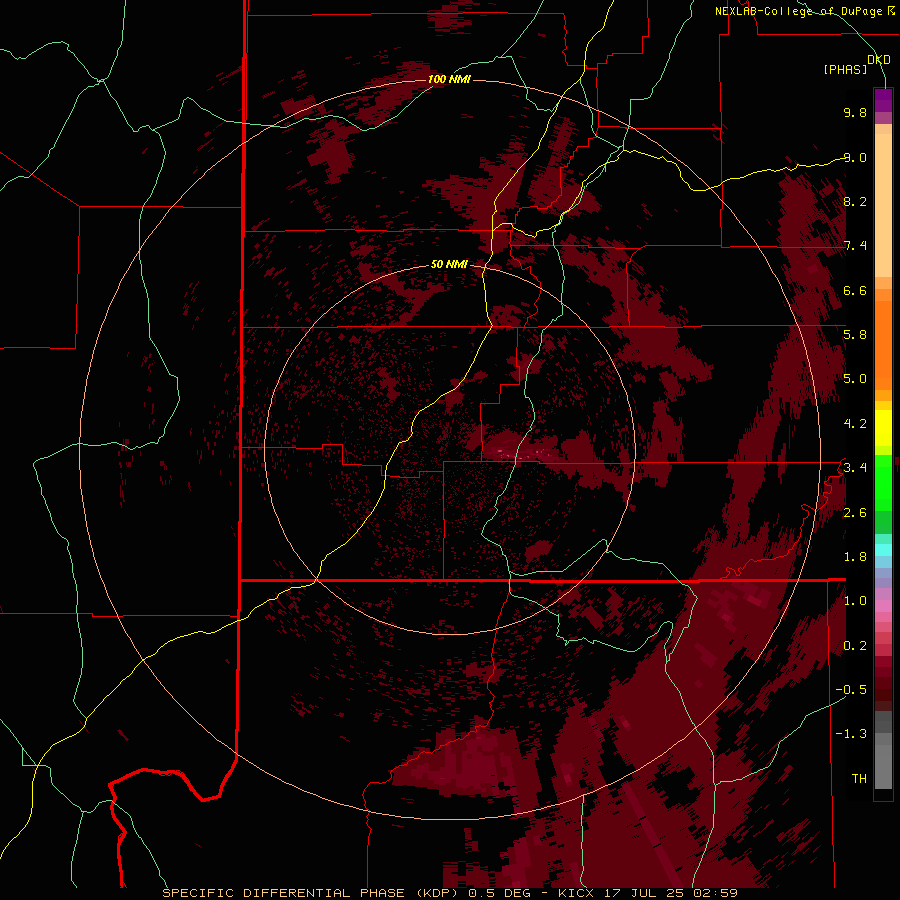
Task: Click the 8.2 value on the color scale
Action: coord(855,201)
